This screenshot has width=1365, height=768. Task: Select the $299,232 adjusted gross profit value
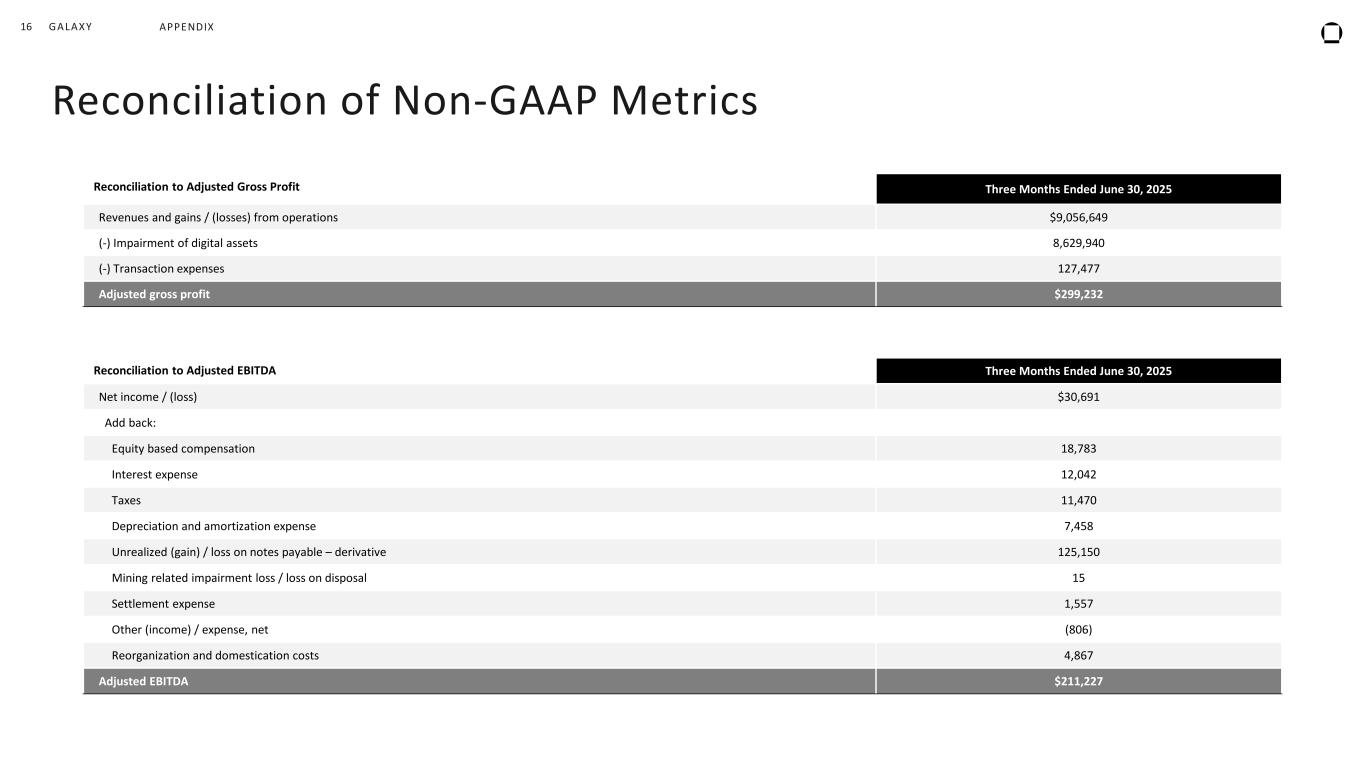[x=1077, y=295]
